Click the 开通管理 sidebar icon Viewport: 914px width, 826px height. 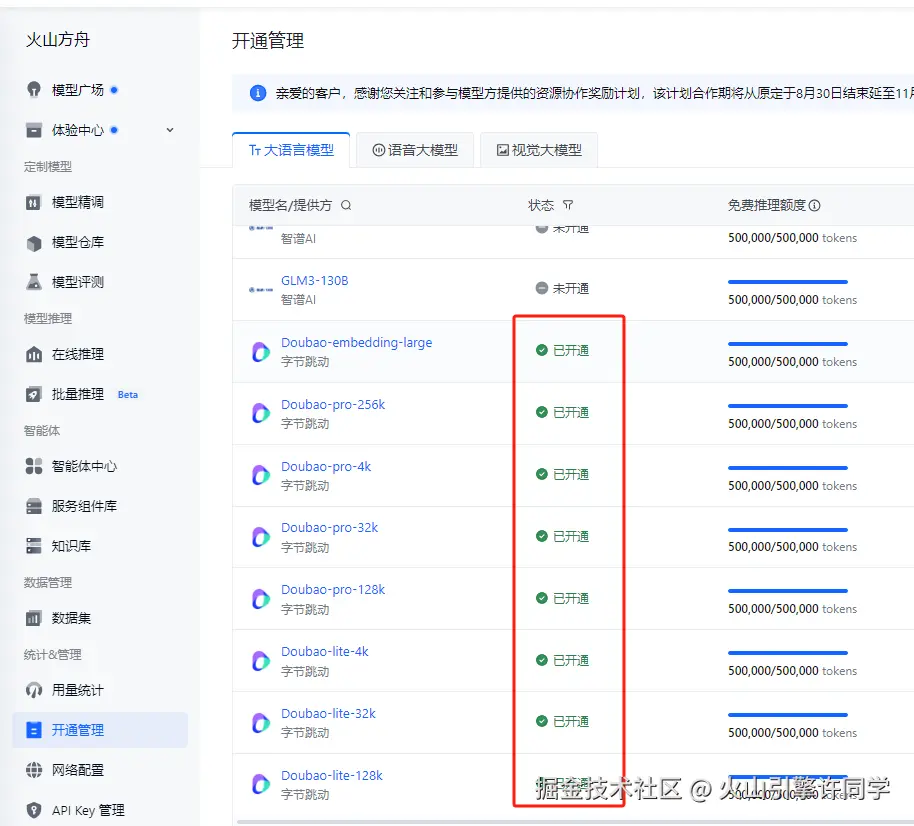point(34,730)
